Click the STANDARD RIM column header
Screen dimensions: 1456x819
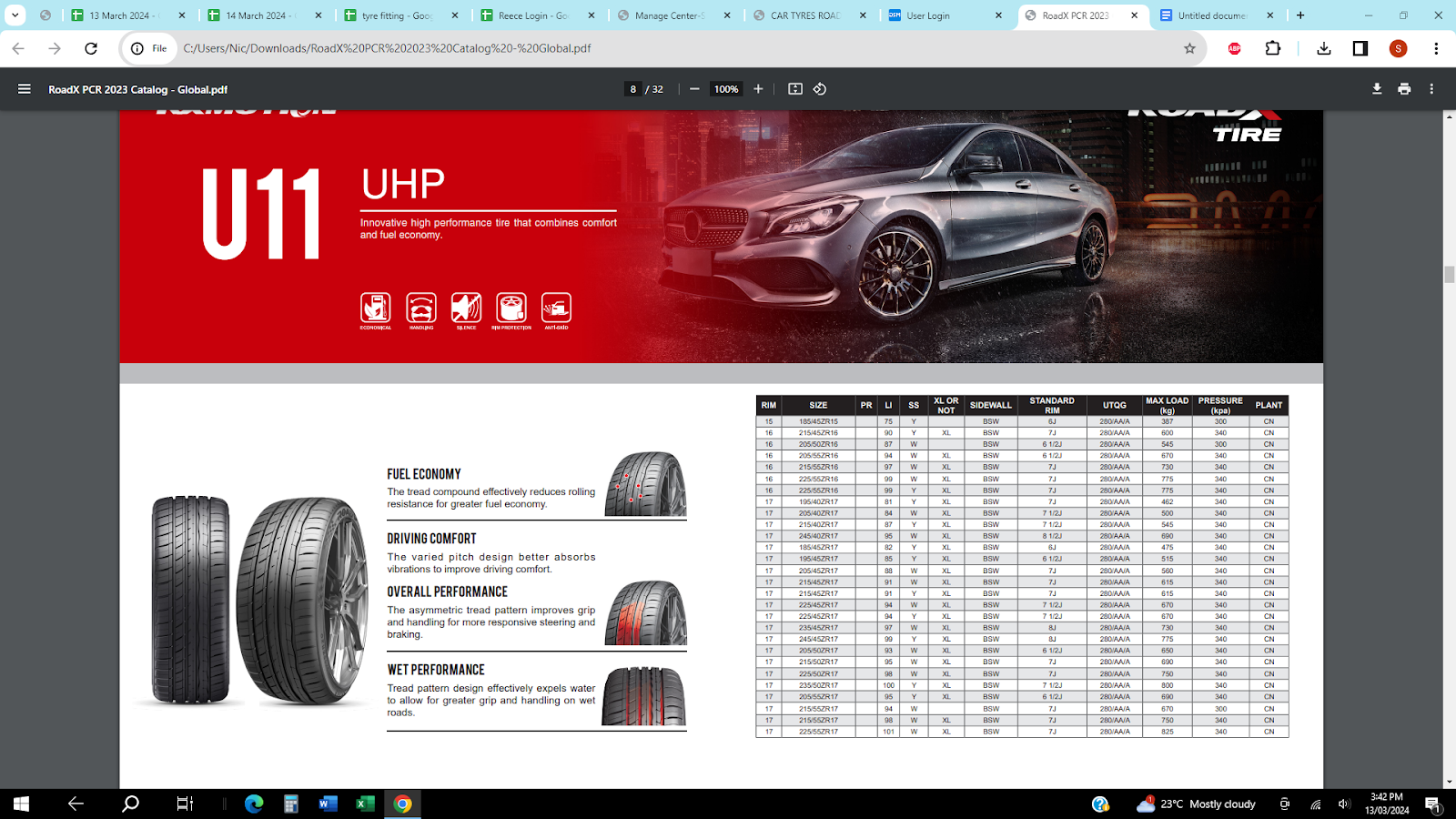point(1052,406)
